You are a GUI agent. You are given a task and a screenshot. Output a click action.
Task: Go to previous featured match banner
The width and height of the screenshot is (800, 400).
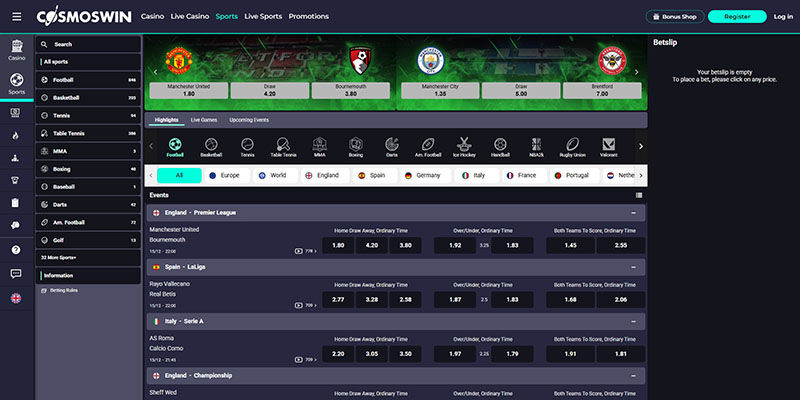(x=156, y=72)
